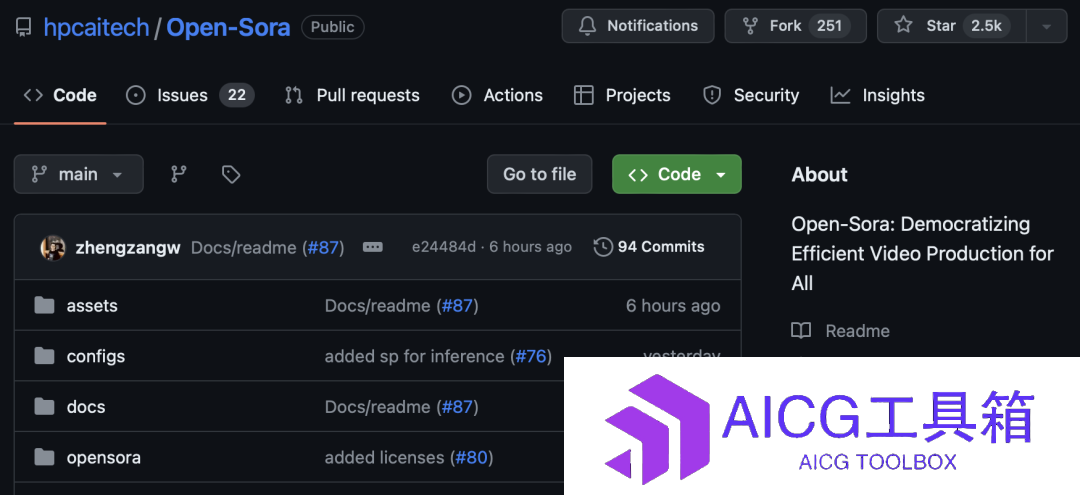
Task: Click the Pull requests icon
Action: [294, 95]
